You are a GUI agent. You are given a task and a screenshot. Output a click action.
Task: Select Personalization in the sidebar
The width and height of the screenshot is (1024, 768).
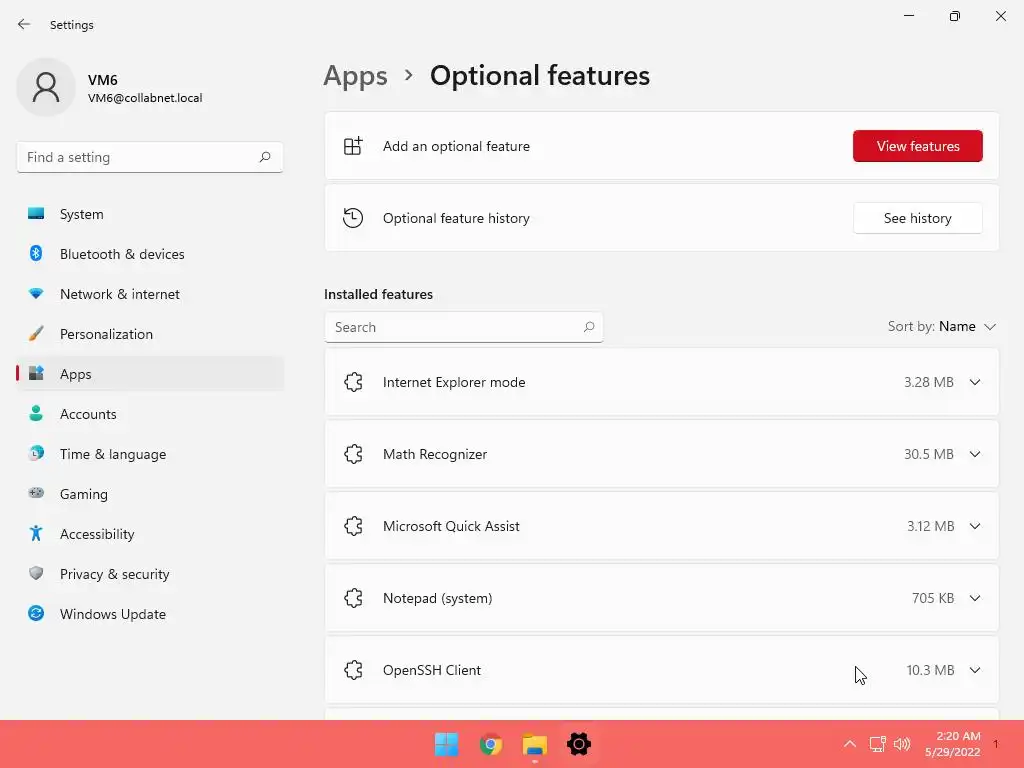[x=150, y=334]
